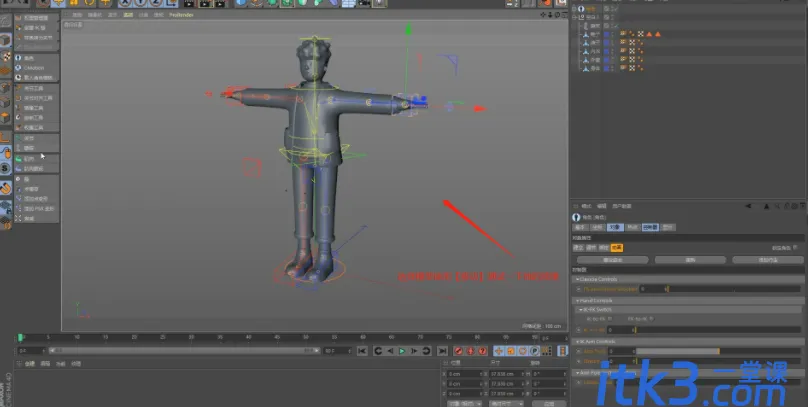
Task: Open the highlighted Object tab in attributes
Action: tap(615, 227)
